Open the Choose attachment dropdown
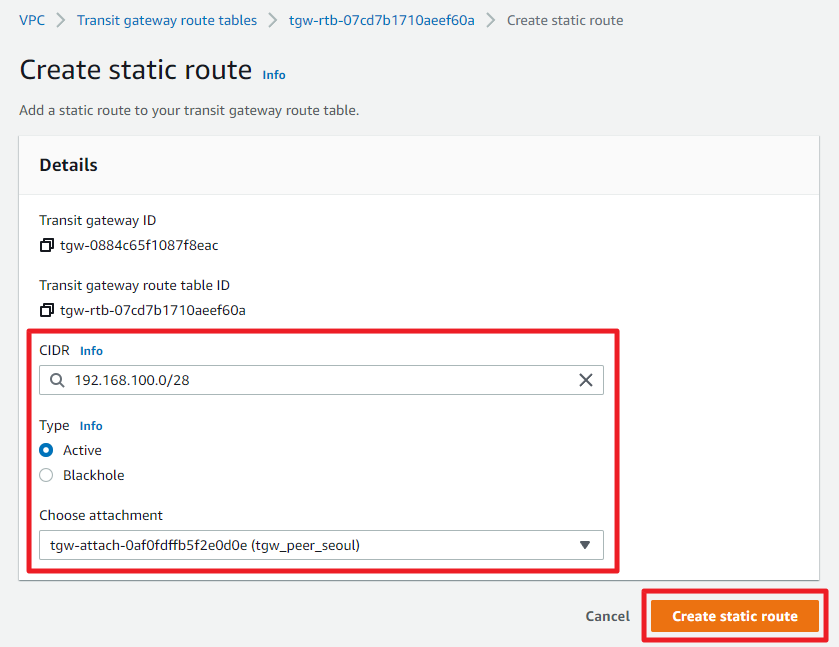Viewport: 839px width, 647px height. 321,545
